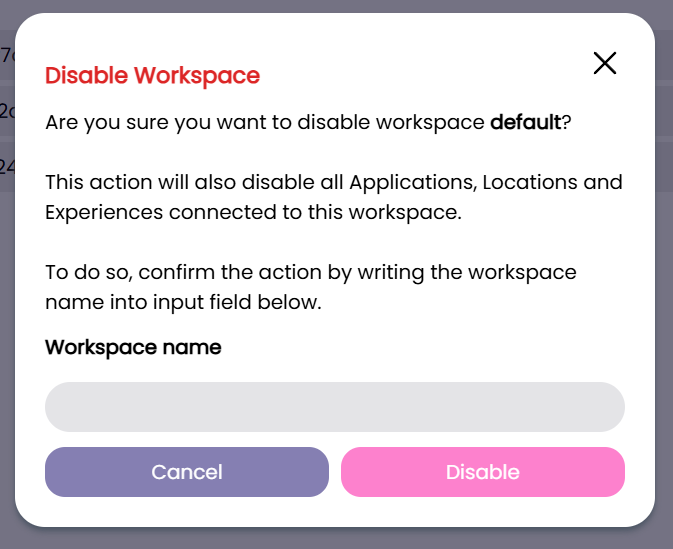
Task: Click the 'name into input field below' line
Action: click(183, 302)
